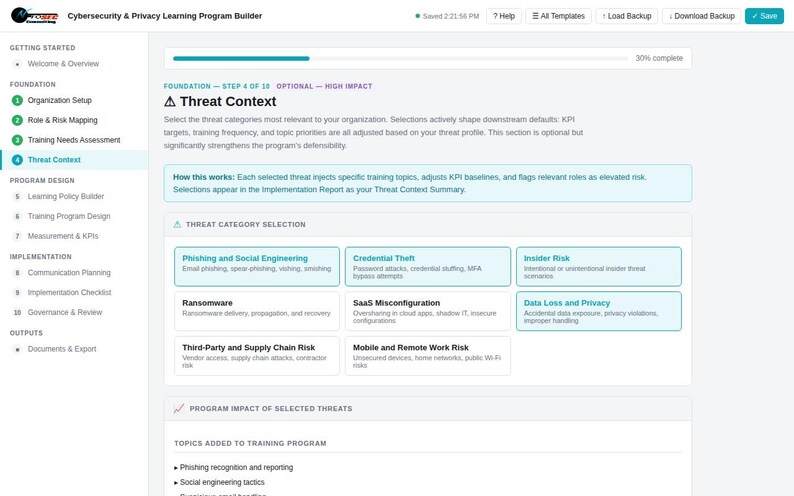Deselect the Insider Risk threat card
Screen dimensions: 794x496
tap(599, 266)
